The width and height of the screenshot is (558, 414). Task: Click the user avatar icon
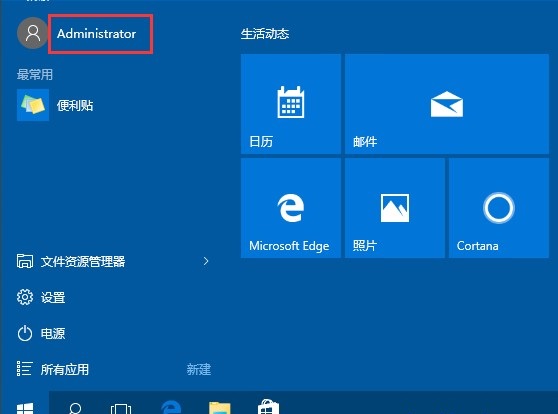pos(32,33)
